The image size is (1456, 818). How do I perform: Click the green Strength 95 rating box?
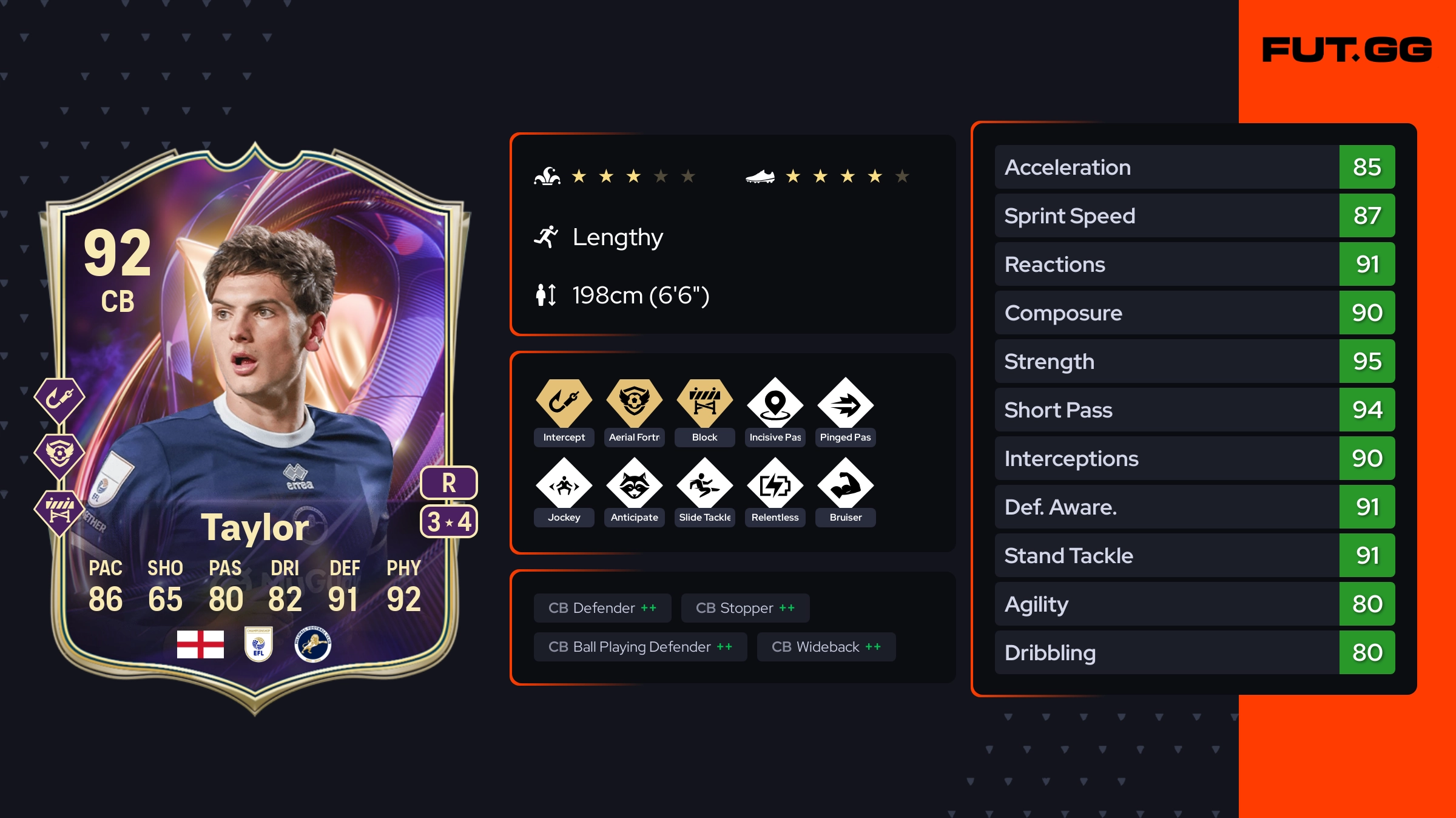click(1367, 361)
